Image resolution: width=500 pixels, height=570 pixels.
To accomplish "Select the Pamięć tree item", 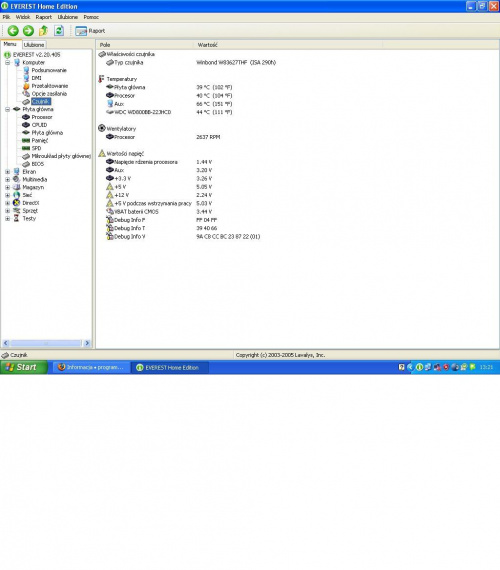I will (40, 140).
